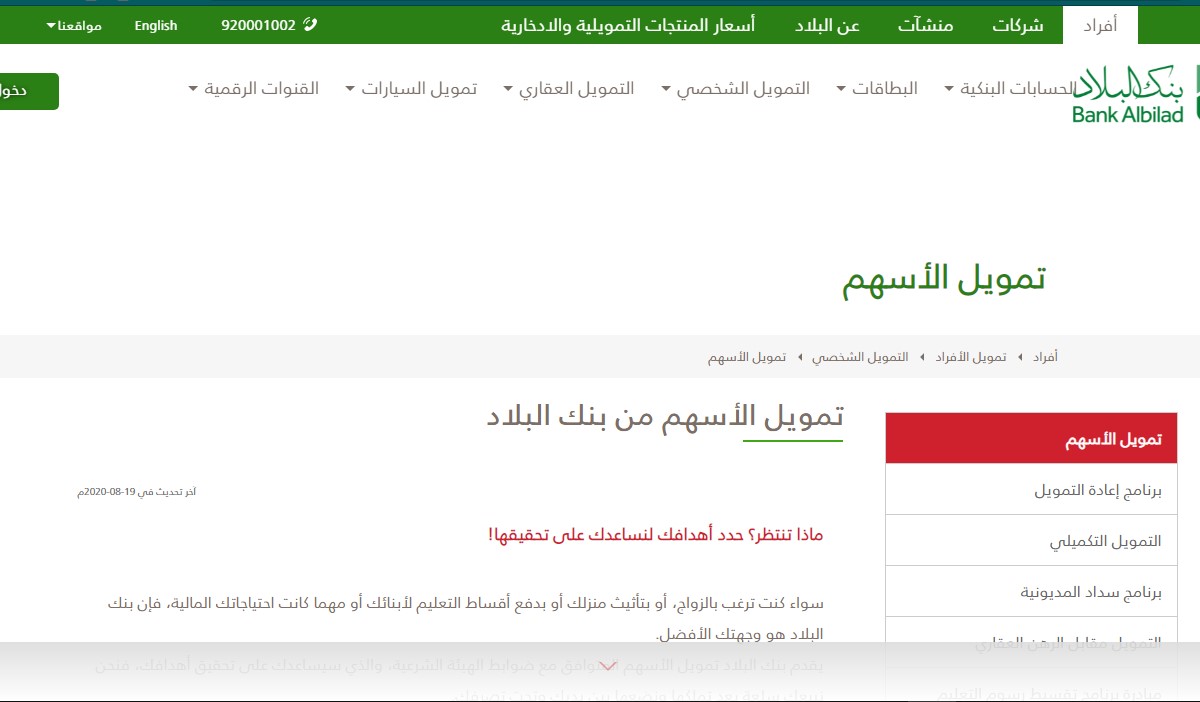Select the active أفراد tab in the top bar

[x=1101, y=25]
